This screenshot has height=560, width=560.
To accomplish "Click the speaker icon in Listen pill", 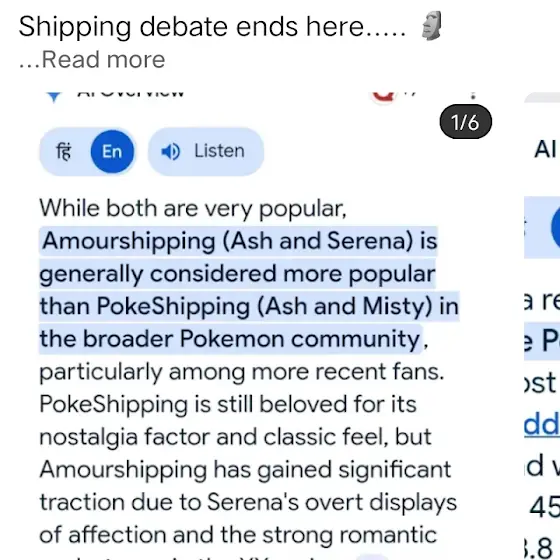I will tap(170, 151).
